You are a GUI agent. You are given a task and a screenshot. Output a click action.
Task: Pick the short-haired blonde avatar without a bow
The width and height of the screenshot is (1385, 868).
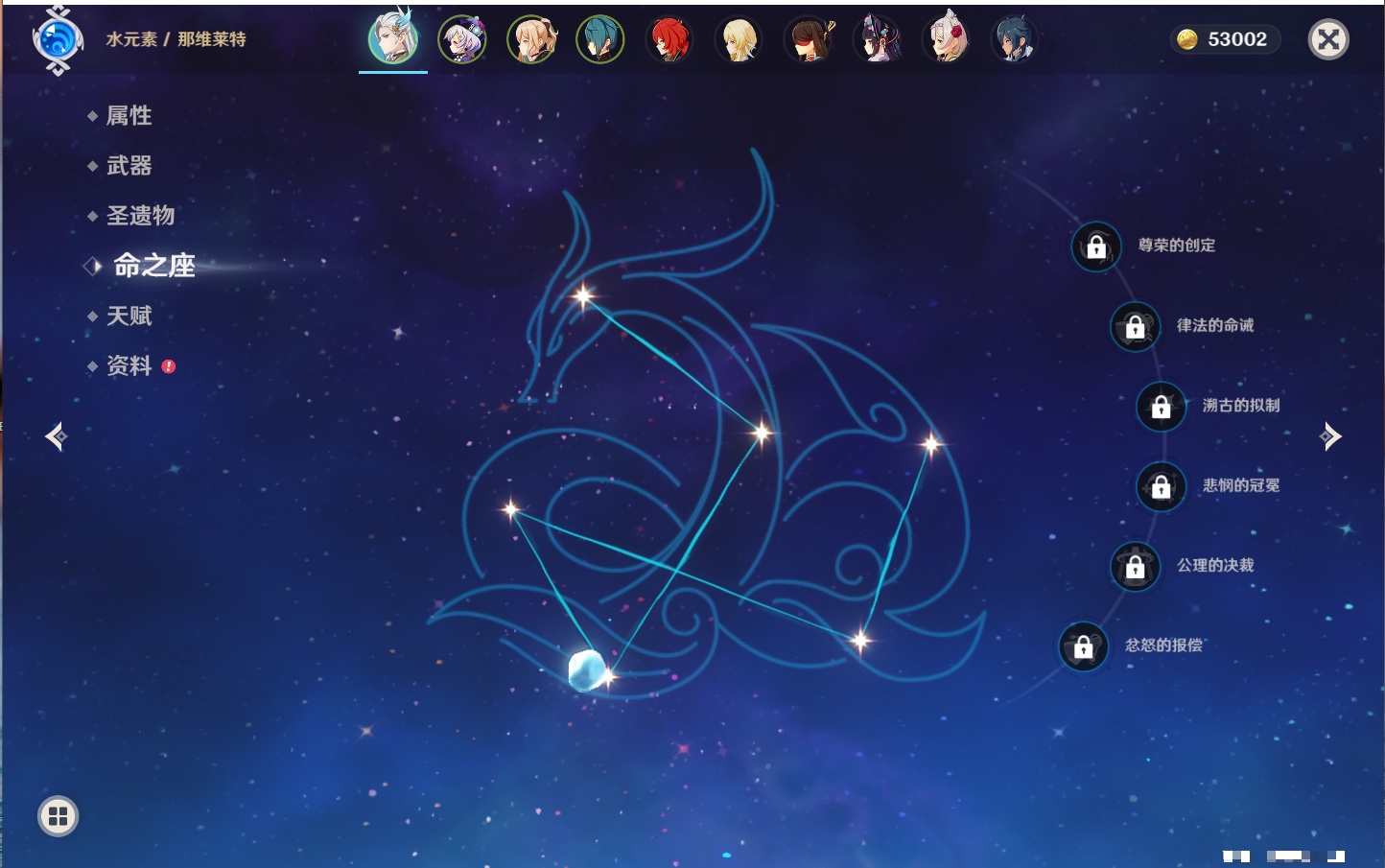[x=739, y=39]
